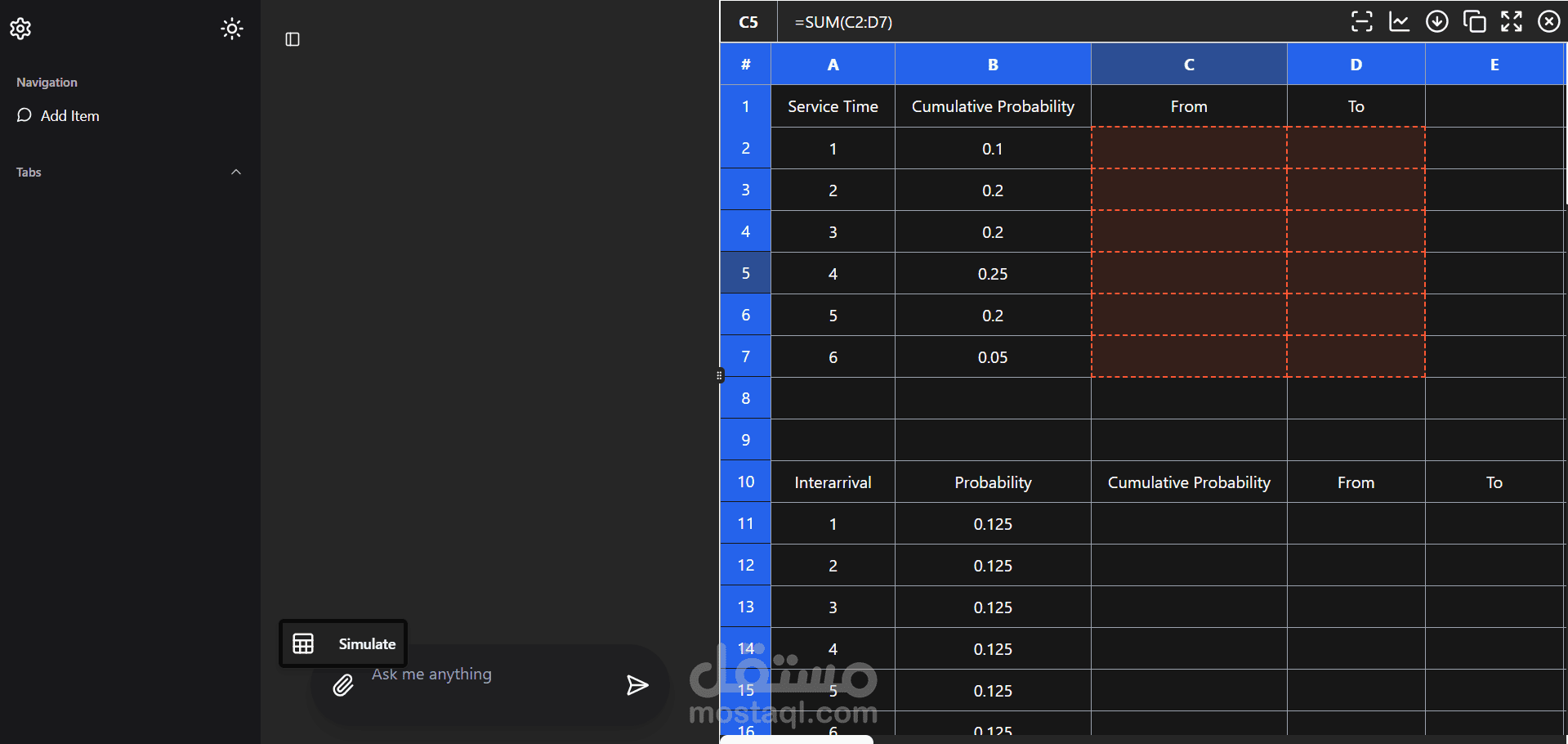Select row 10 header
This screenshot has width=1568, height=744.
745,482
